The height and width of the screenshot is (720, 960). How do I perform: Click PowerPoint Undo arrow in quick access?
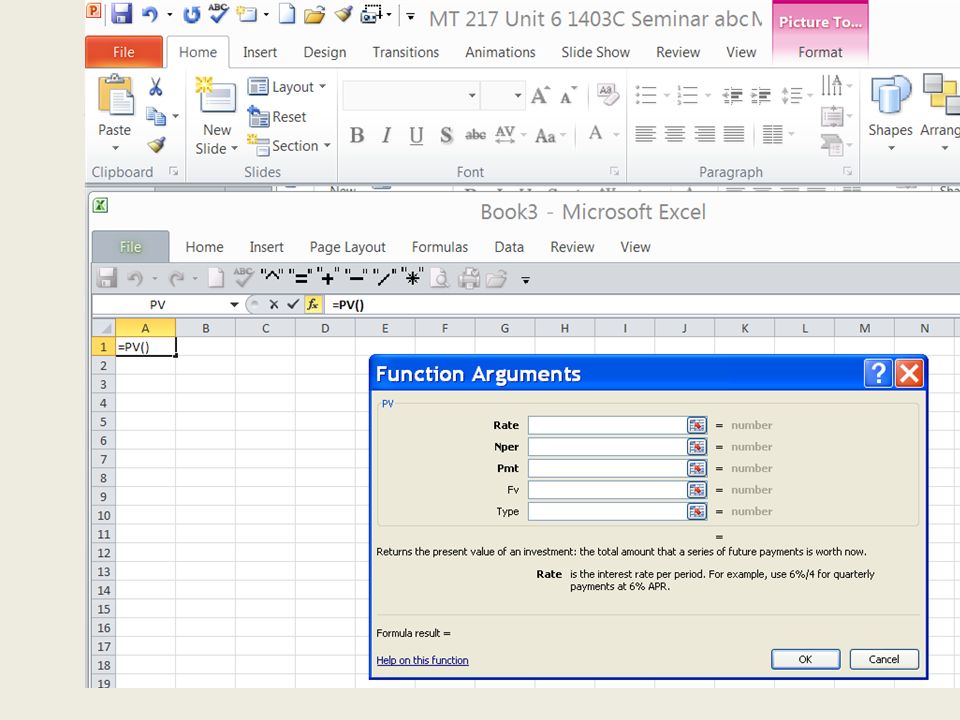pos(149,14)
